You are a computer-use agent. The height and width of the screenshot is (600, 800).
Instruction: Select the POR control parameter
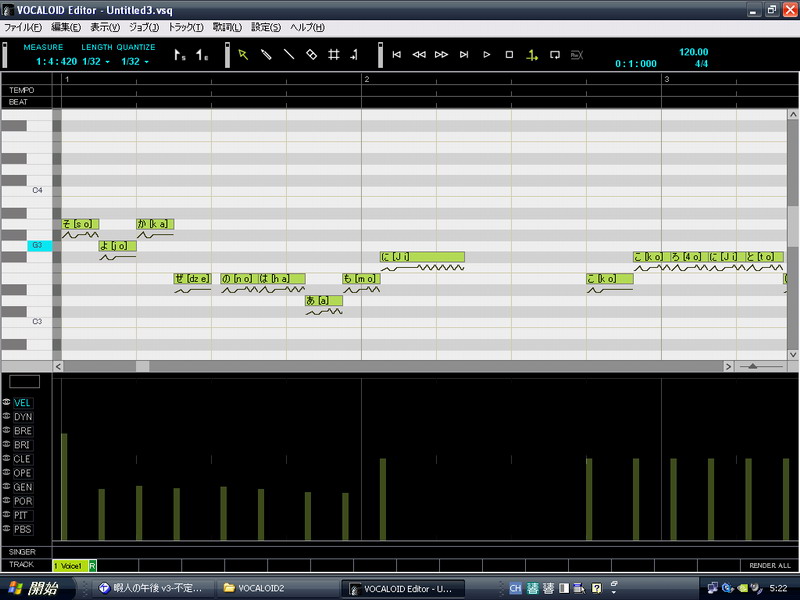click(x=22, y=501)
